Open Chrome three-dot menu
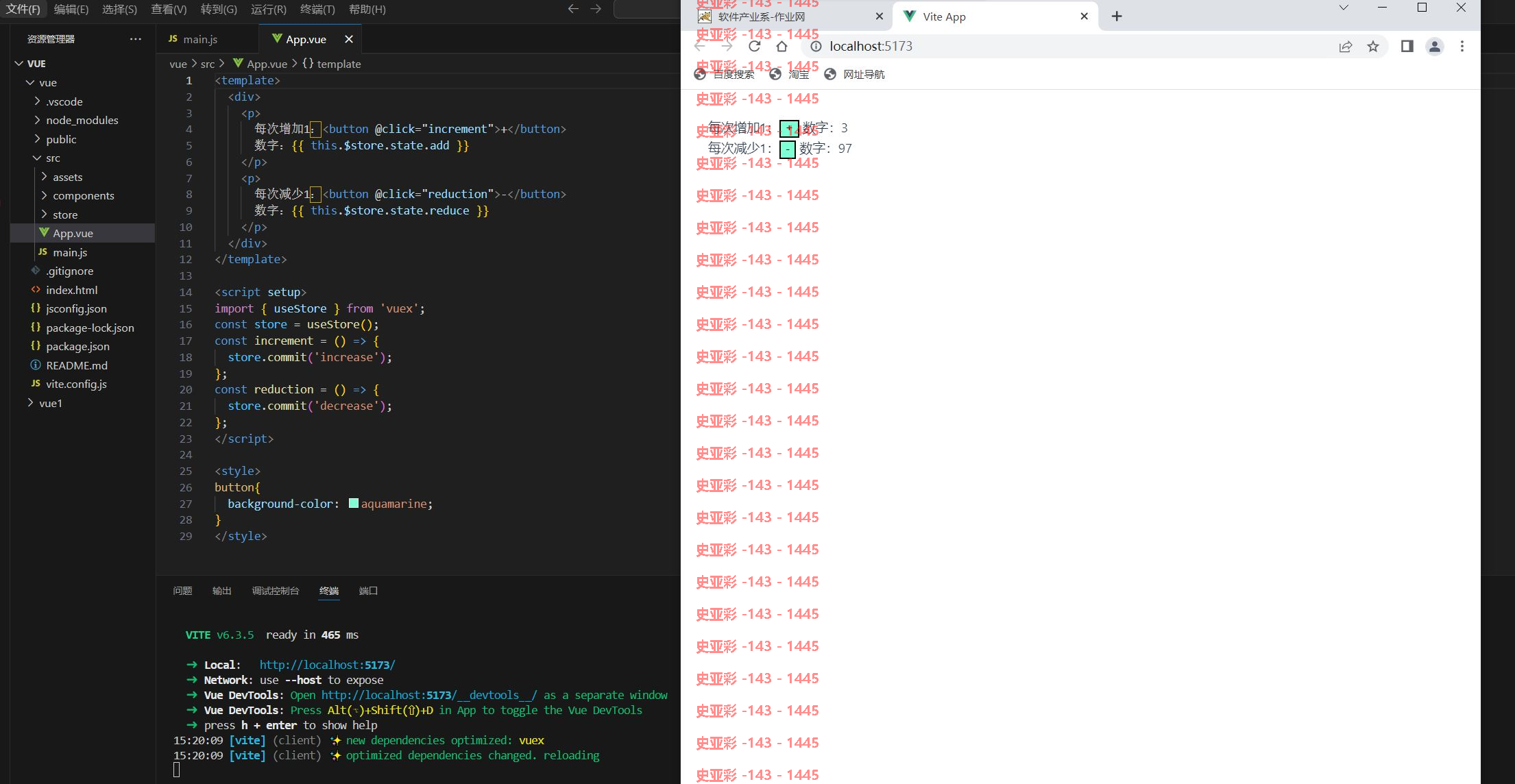The image size is (1515, 784). click(x=1462, y=46)
